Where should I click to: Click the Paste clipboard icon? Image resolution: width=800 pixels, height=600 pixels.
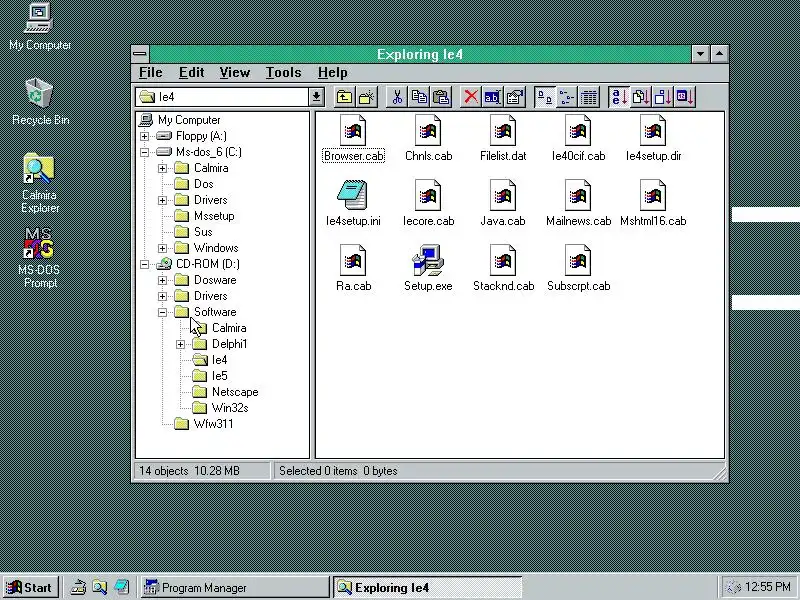point(441,97)
